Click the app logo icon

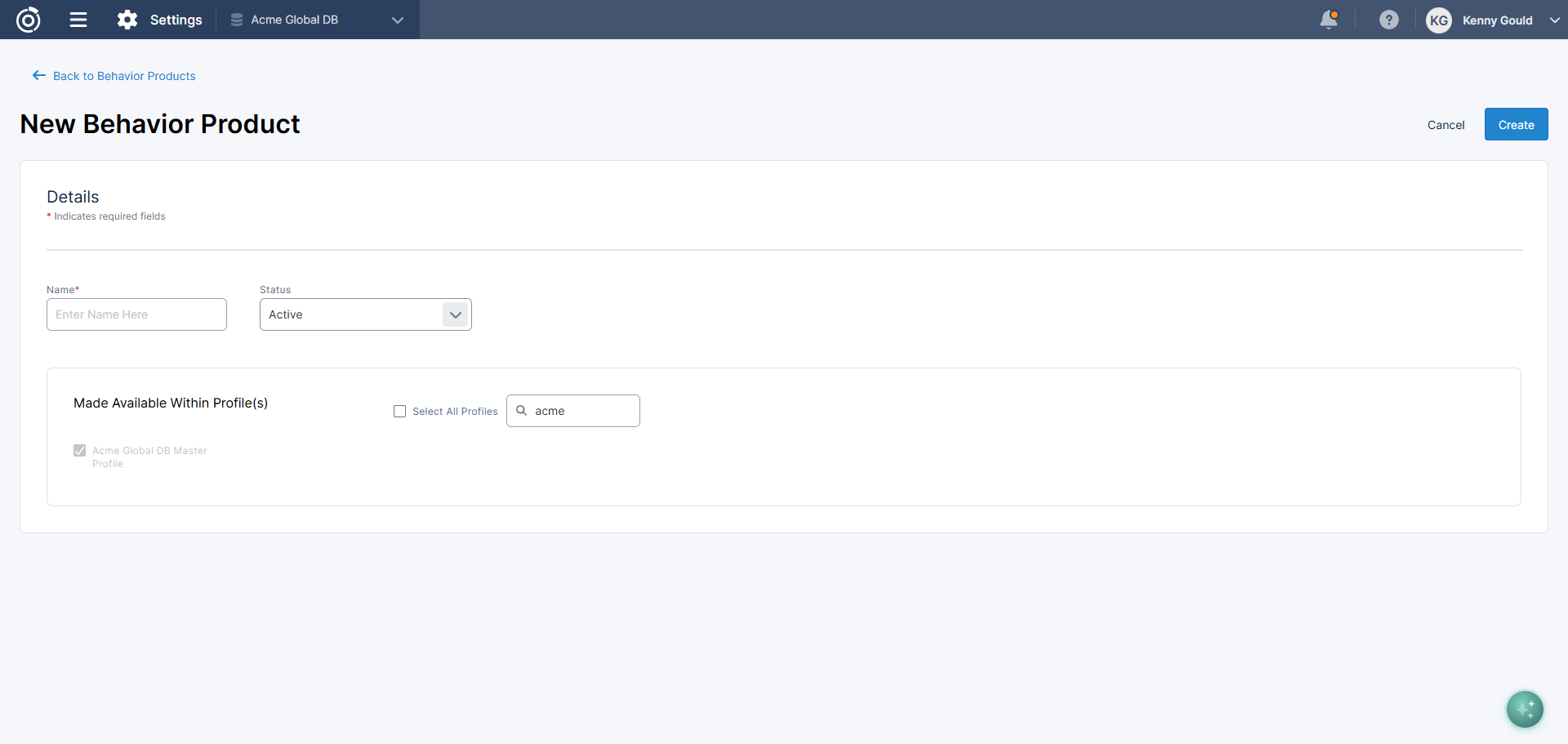click(x=29, y=20)
